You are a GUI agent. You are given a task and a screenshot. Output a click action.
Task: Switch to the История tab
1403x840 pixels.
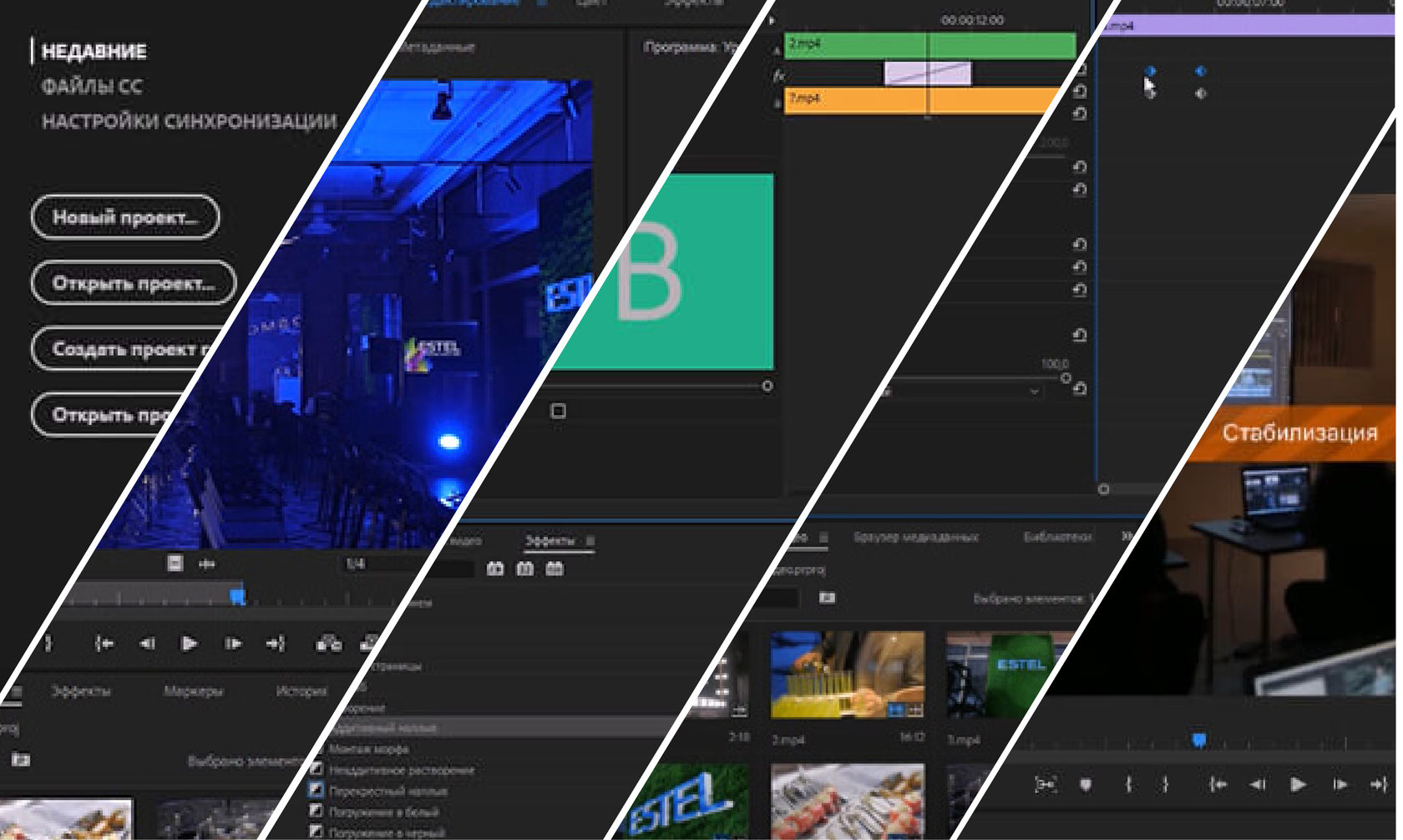pyautogui.click(x=301, y=691)
